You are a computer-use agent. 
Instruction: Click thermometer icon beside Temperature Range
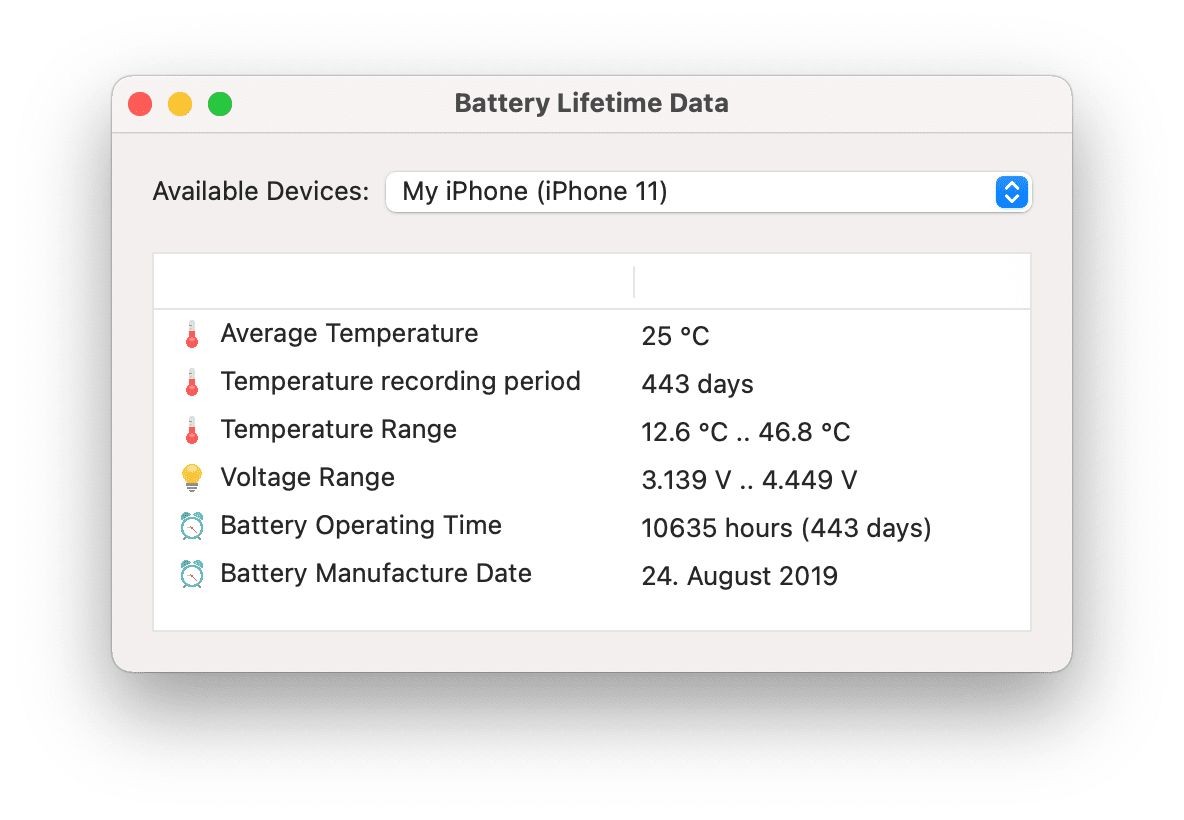192,430
